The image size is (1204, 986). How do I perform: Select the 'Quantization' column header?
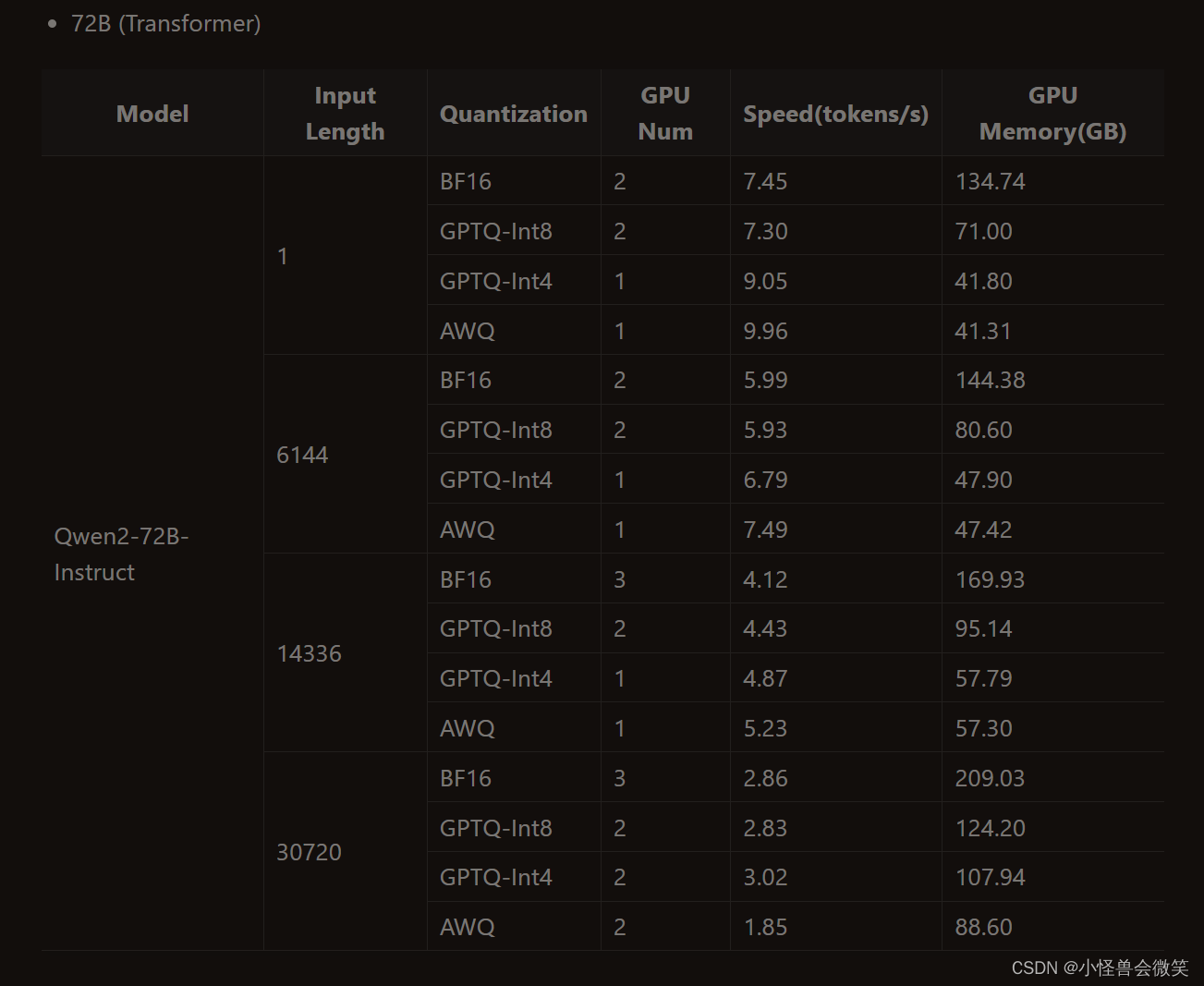514,114
